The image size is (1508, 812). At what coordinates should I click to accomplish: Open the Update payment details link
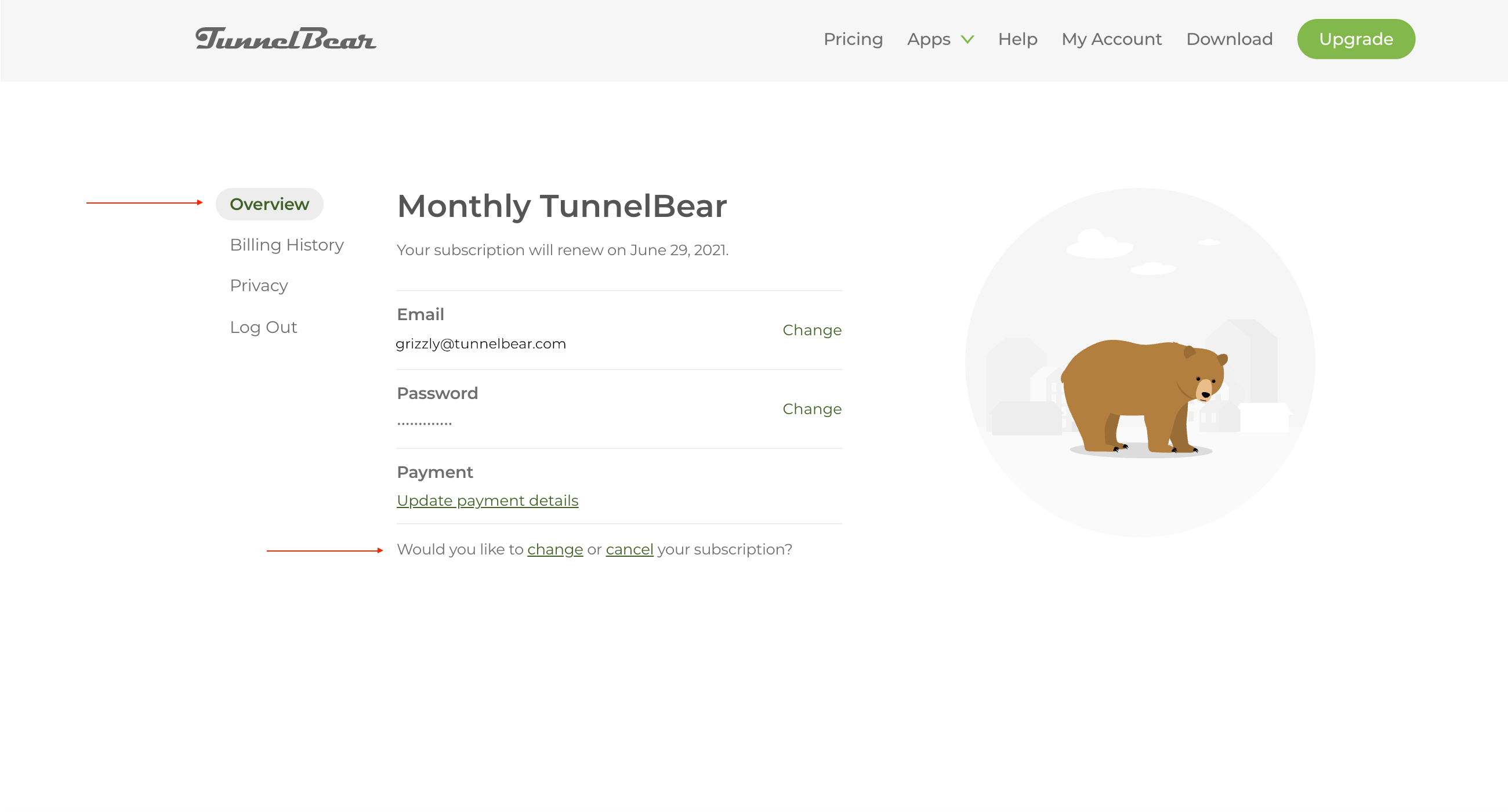(488, 501)
